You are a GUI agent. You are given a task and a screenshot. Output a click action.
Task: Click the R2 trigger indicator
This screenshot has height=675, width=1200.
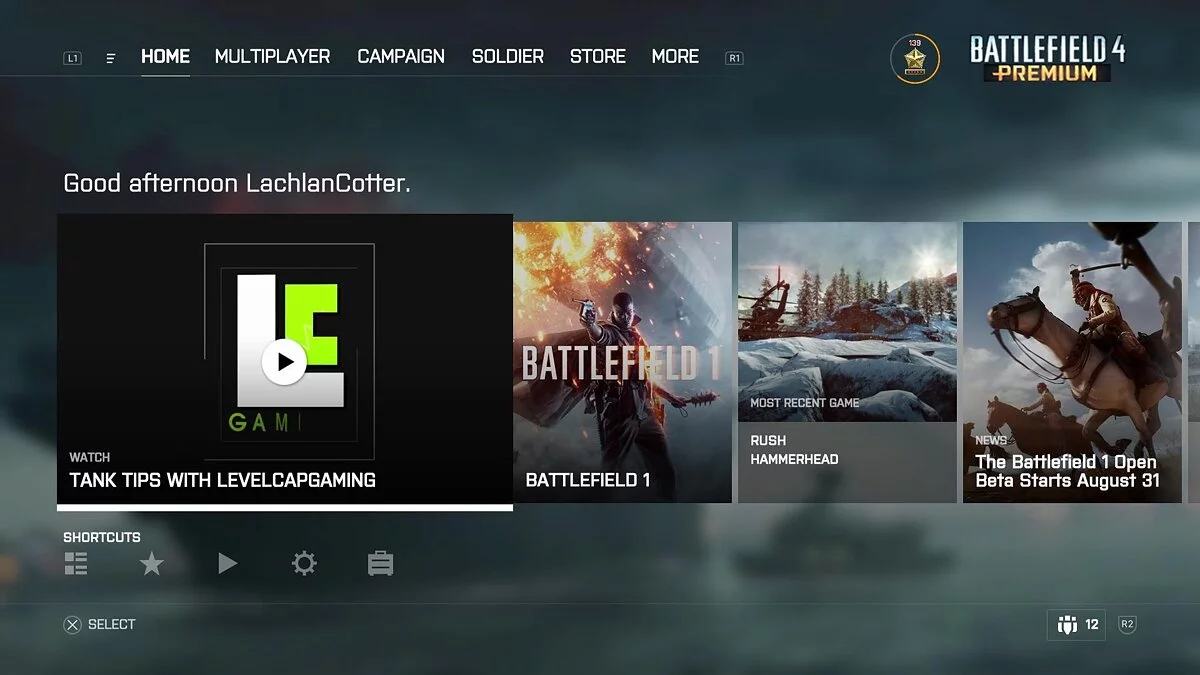pyautogui.click(x=1127, y=625)
